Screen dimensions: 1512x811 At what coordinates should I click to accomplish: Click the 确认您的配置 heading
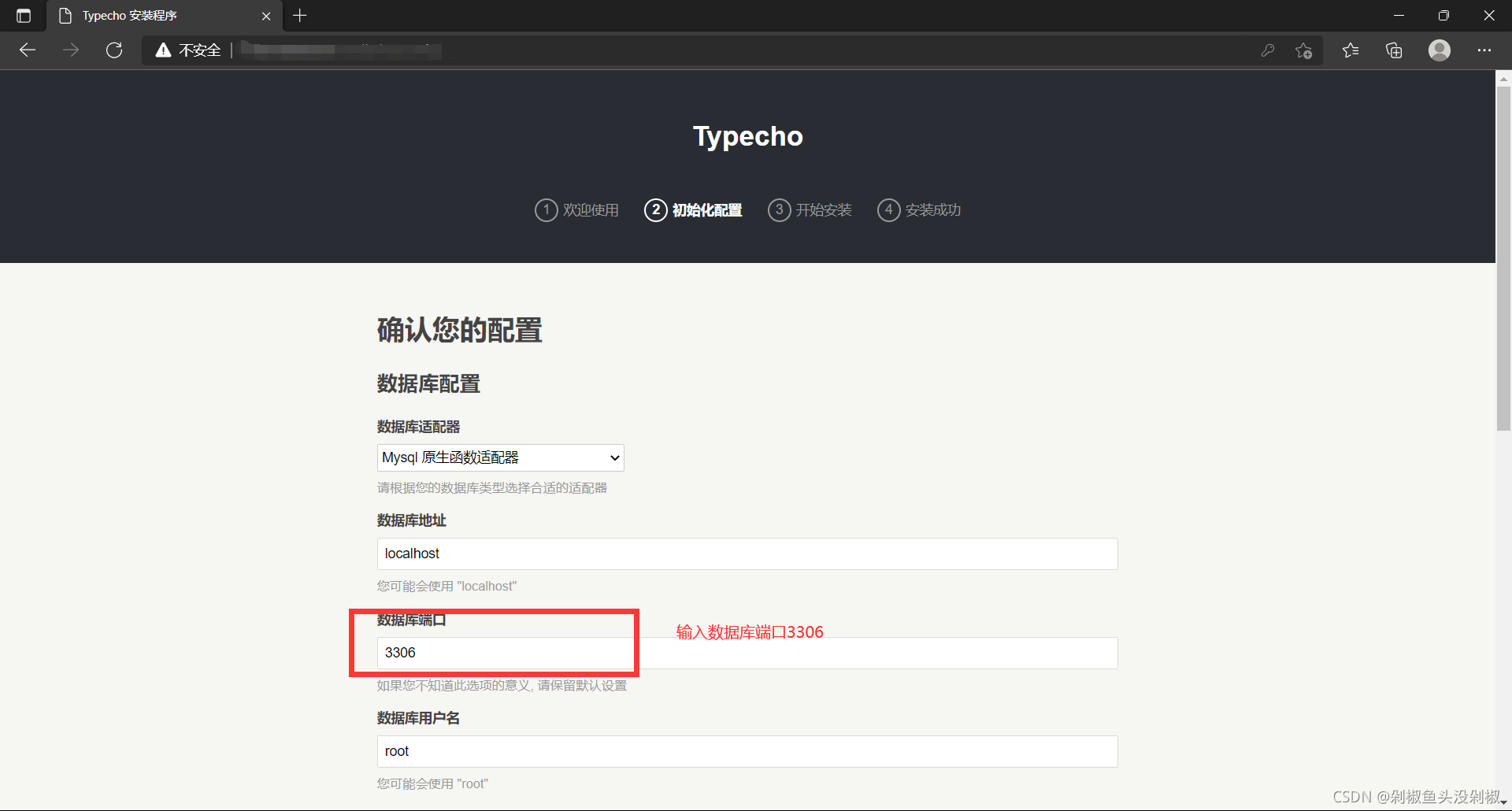[x=460, y=330]
